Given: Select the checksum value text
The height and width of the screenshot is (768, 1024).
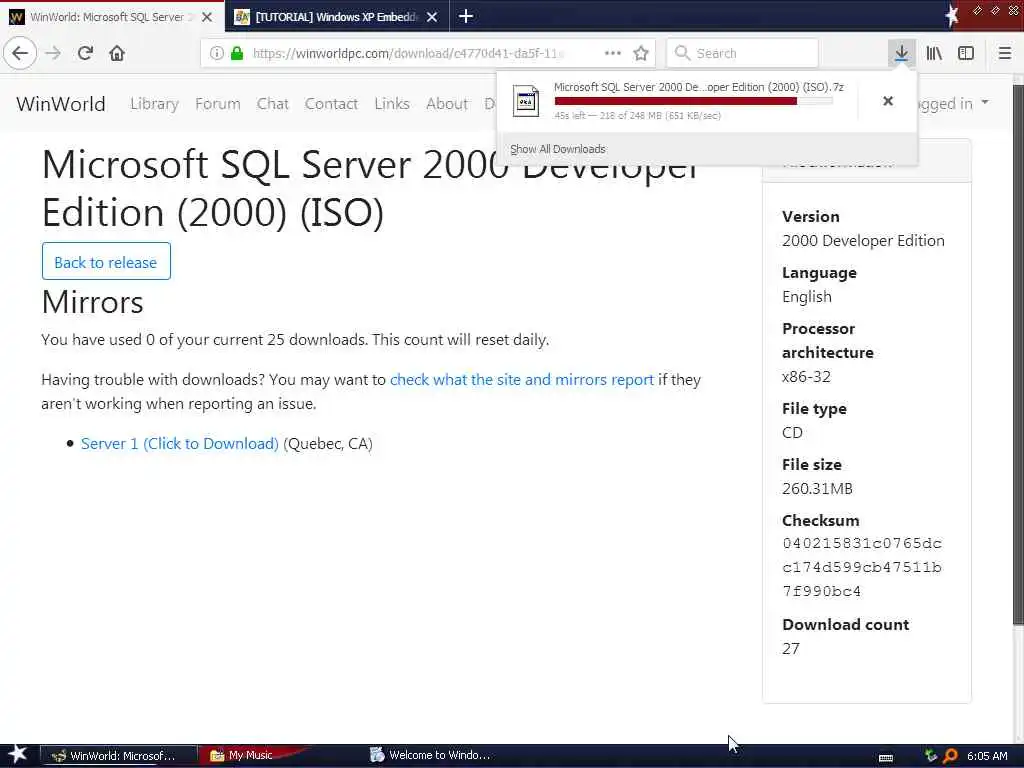Looking at the screenshot, I should (862, 567).
